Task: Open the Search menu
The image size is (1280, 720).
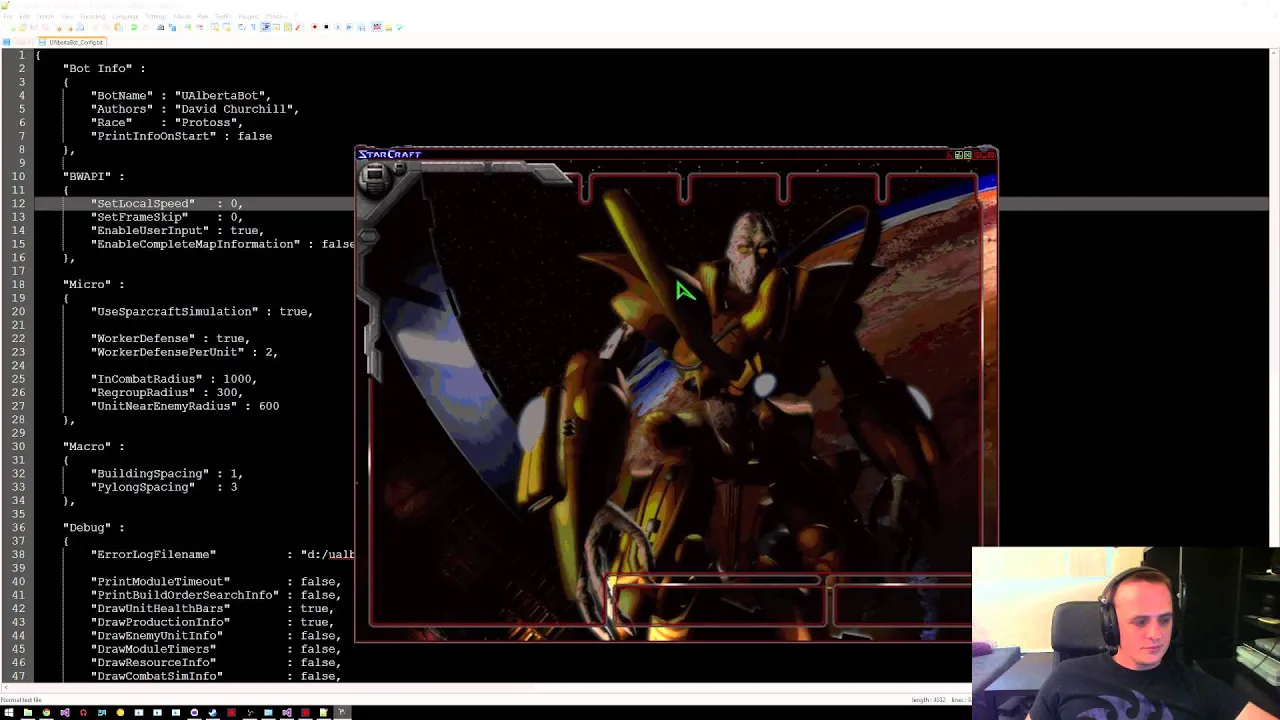Action: click(45, 17)
